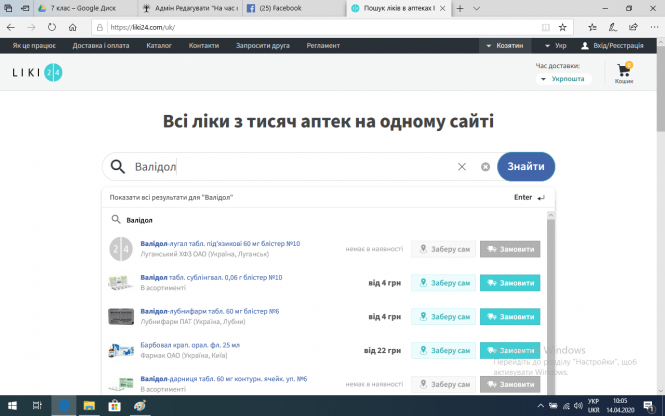665x416 pixels.
Task: Switch to Адмін Редагувати tab
Action: [190, 8]
